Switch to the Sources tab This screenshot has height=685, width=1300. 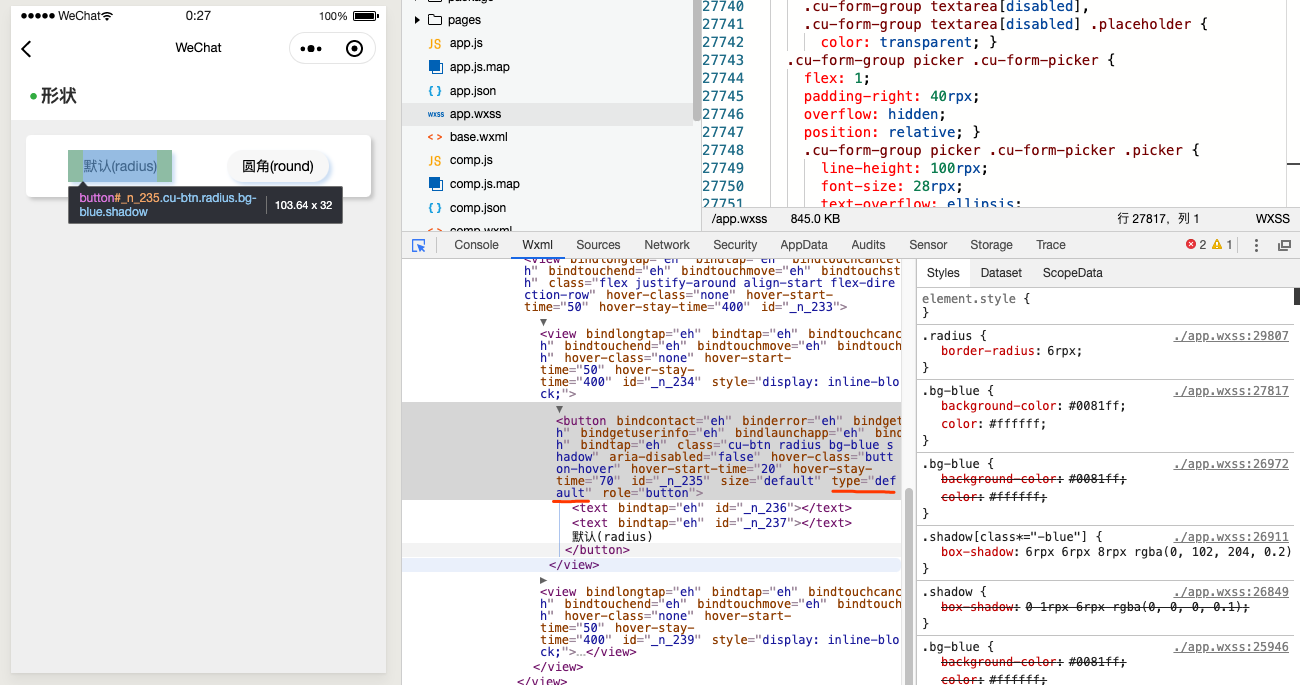click(598, 245)
